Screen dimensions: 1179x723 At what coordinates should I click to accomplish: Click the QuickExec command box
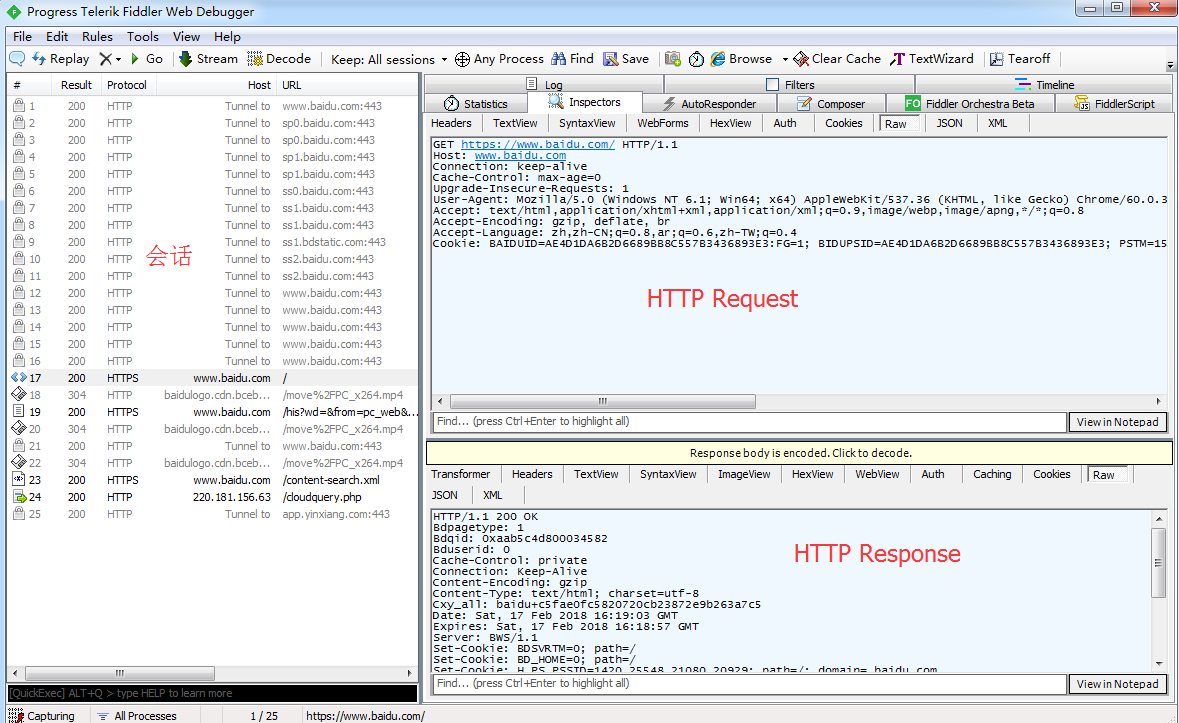tap(212, 693)
